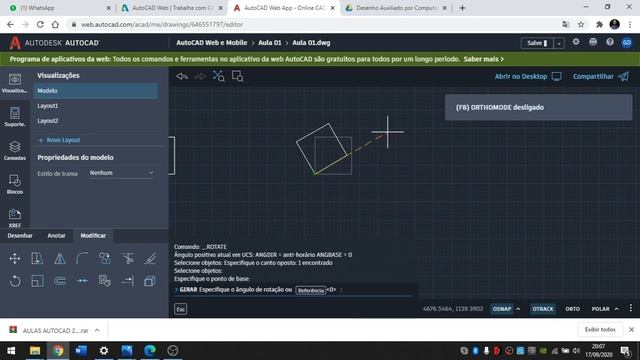Screen dimensions: 640x360
Task: Open the help question mark icon
Action: pyautogui.click(x=610, y=42)
